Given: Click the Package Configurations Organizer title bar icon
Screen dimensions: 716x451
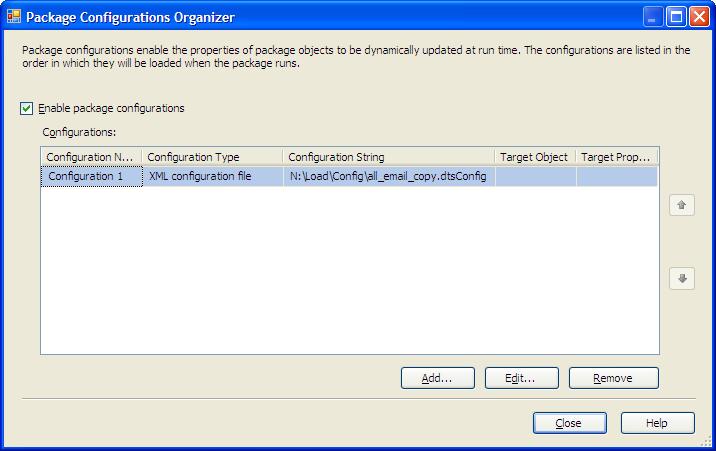Looking at the screenshot, I should (14, 16).
